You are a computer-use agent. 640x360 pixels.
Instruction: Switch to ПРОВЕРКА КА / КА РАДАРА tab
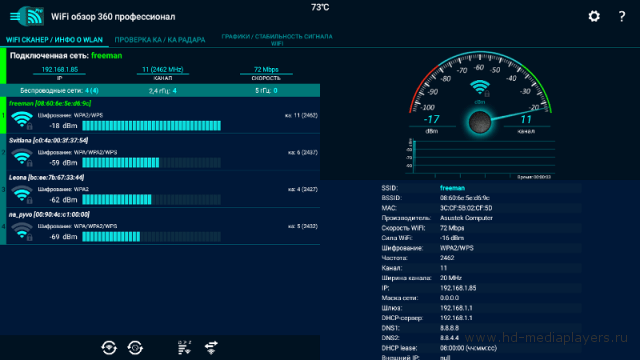(160, 40)
